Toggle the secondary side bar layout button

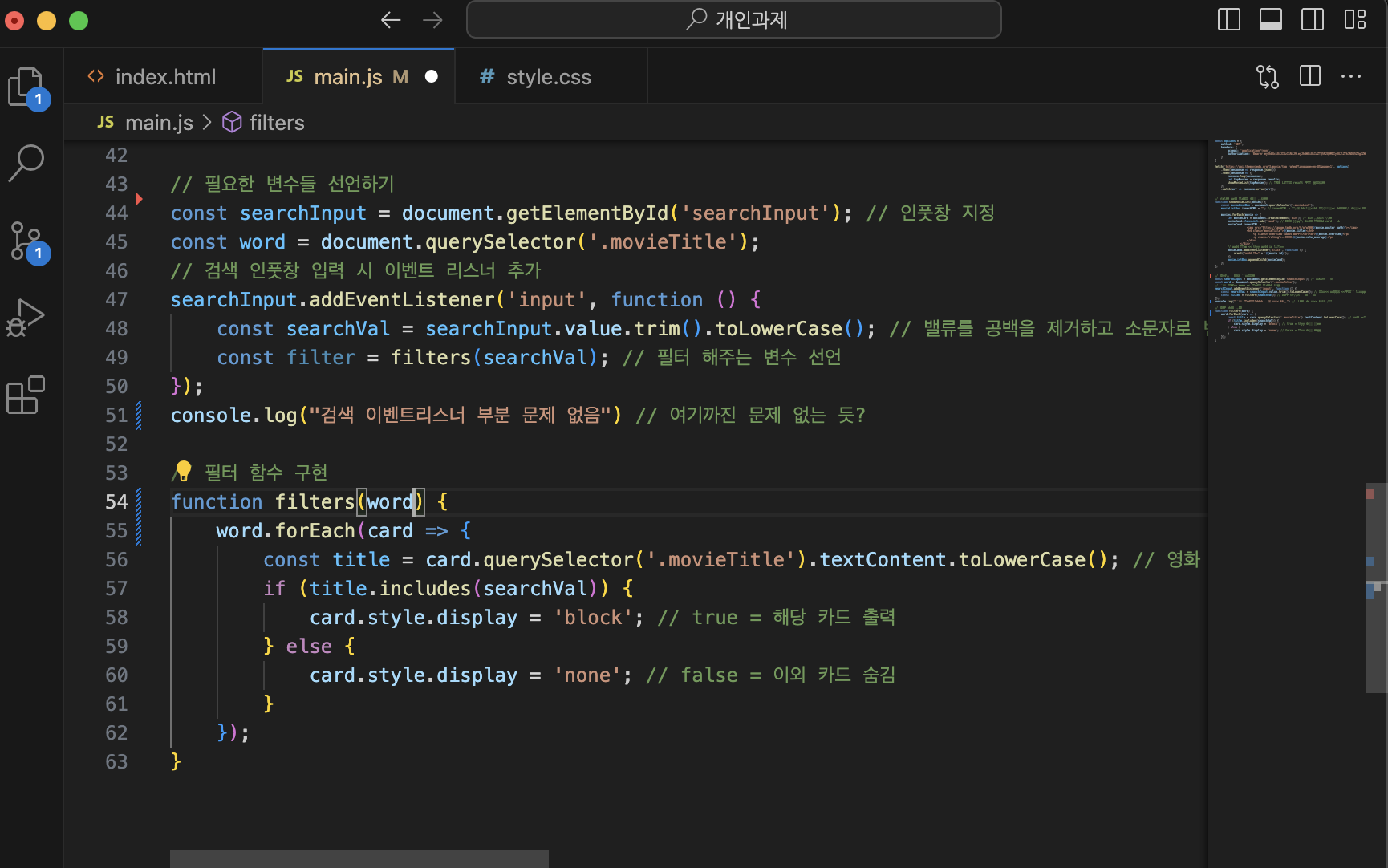point(1313,19)
